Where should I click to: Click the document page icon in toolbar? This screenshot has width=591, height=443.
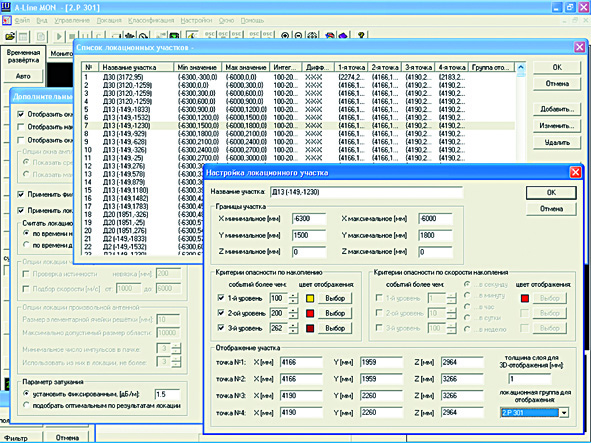41,37
